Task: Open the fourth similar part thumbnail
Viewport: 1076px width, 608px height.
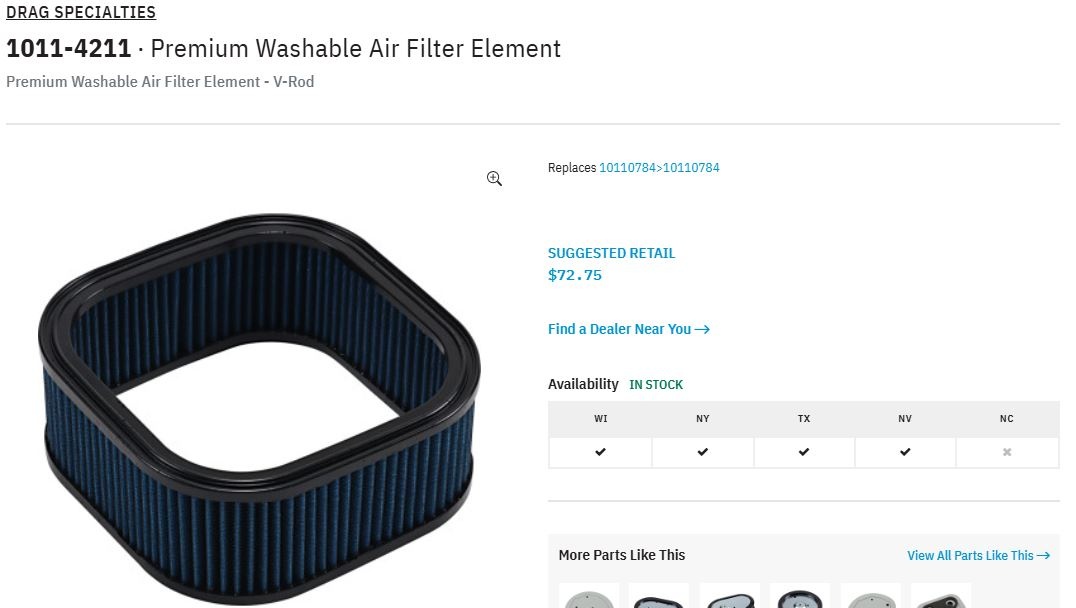Action: [x=800, y=596]
